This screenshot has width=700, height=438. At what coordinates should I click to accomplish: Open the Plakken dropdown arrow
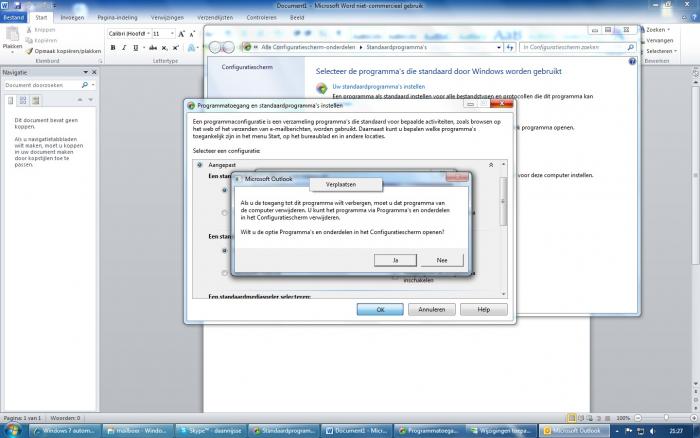point(12,50)
